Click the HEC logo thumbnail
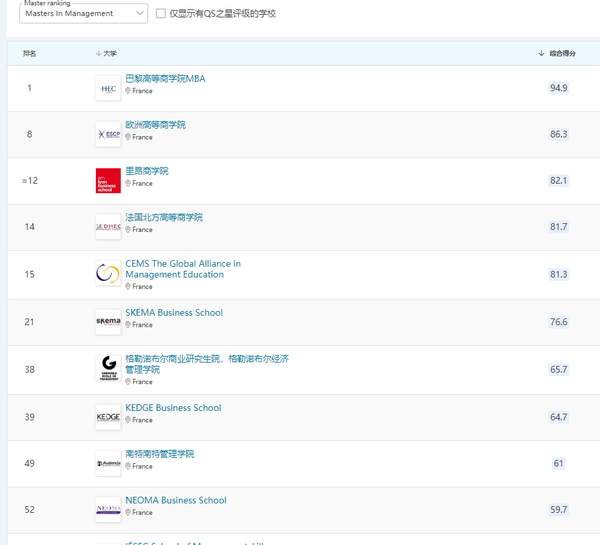The height and width of the screenshot is (545, 600). [x=108, y=88]
